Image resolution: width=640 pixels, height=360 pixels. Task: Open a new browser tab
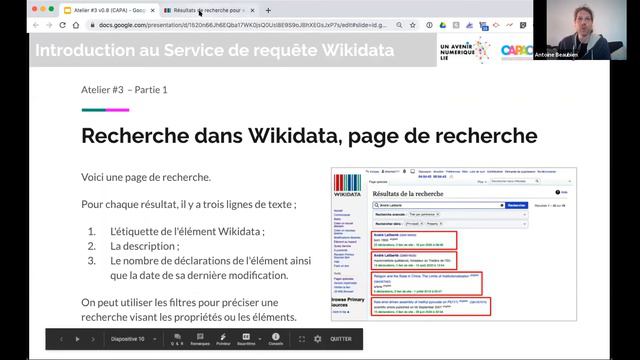[x=268, y=10]
